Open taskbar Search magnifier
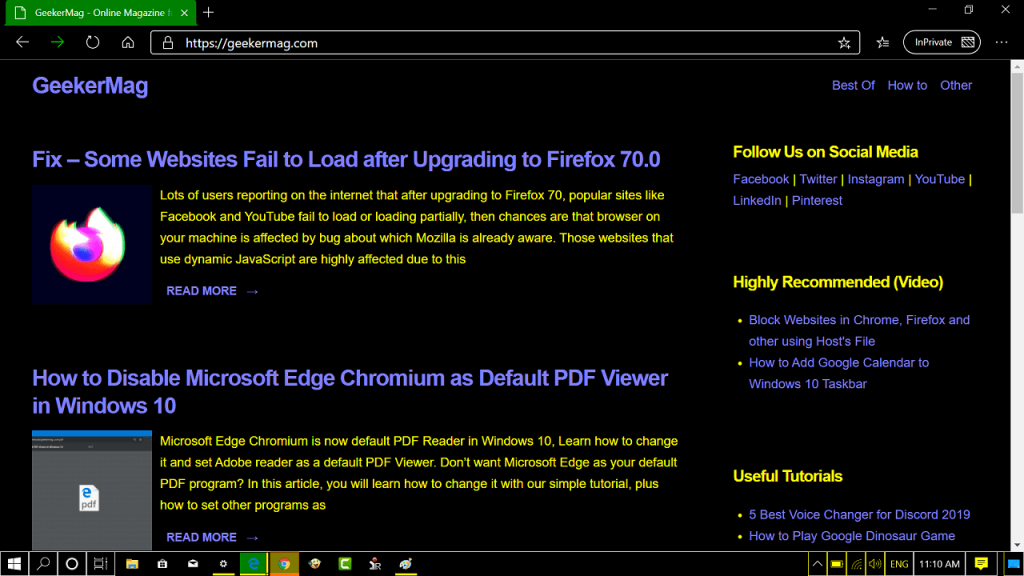Screen dimensions: 1024x576 (43, 564)
